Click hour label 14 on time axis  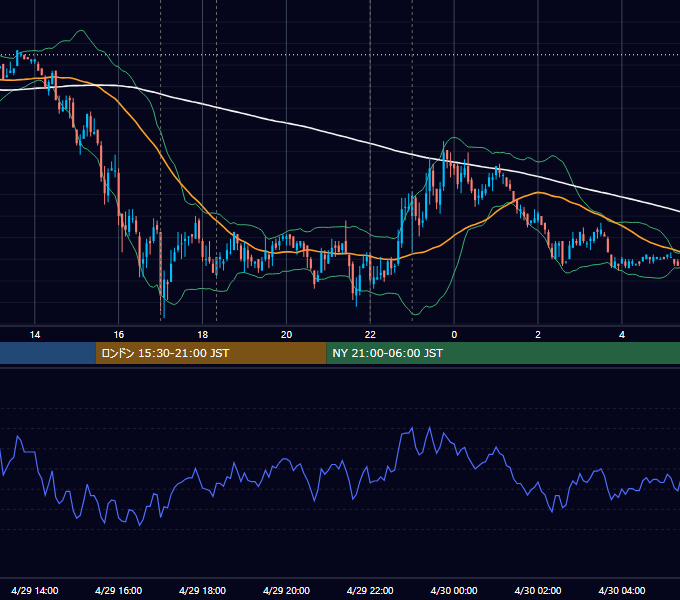(35, 335)
